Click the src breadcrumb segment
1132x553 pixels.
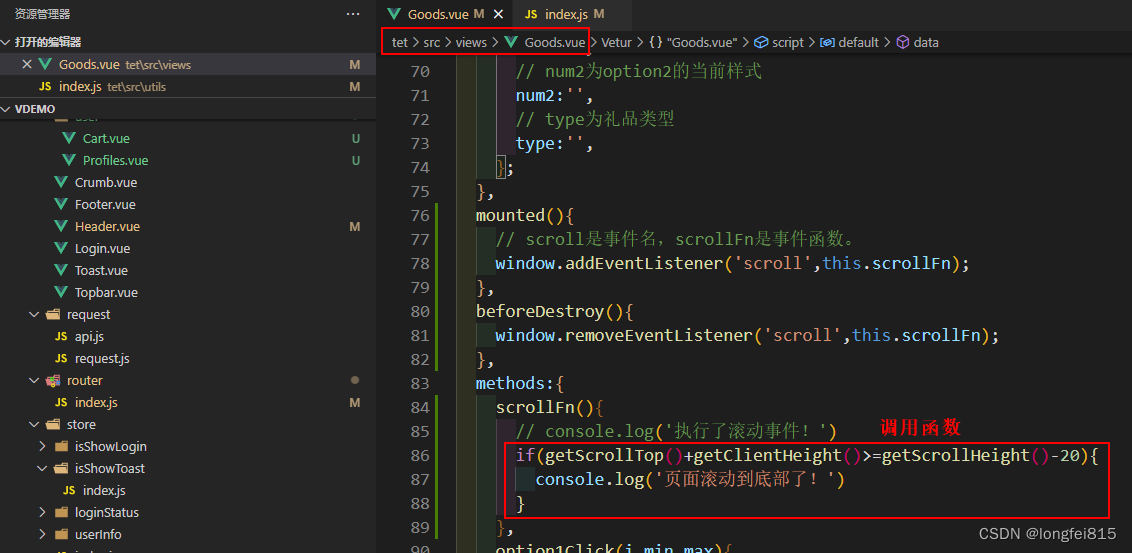(x=432, y=43)
